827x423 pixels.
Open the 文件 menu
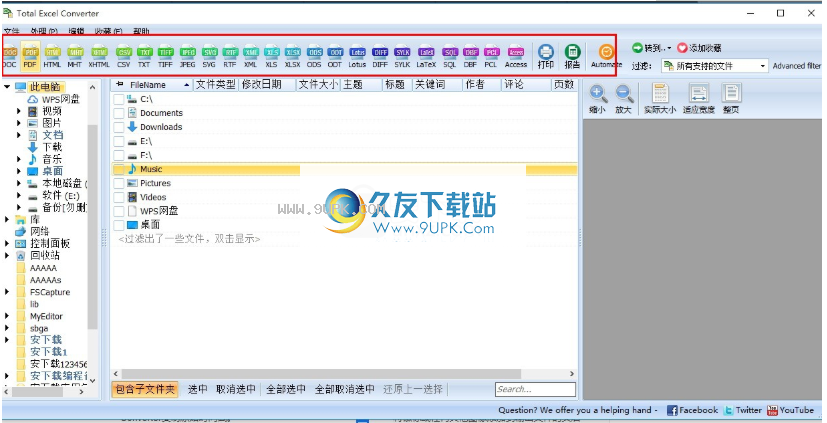(x=11, y=31)
